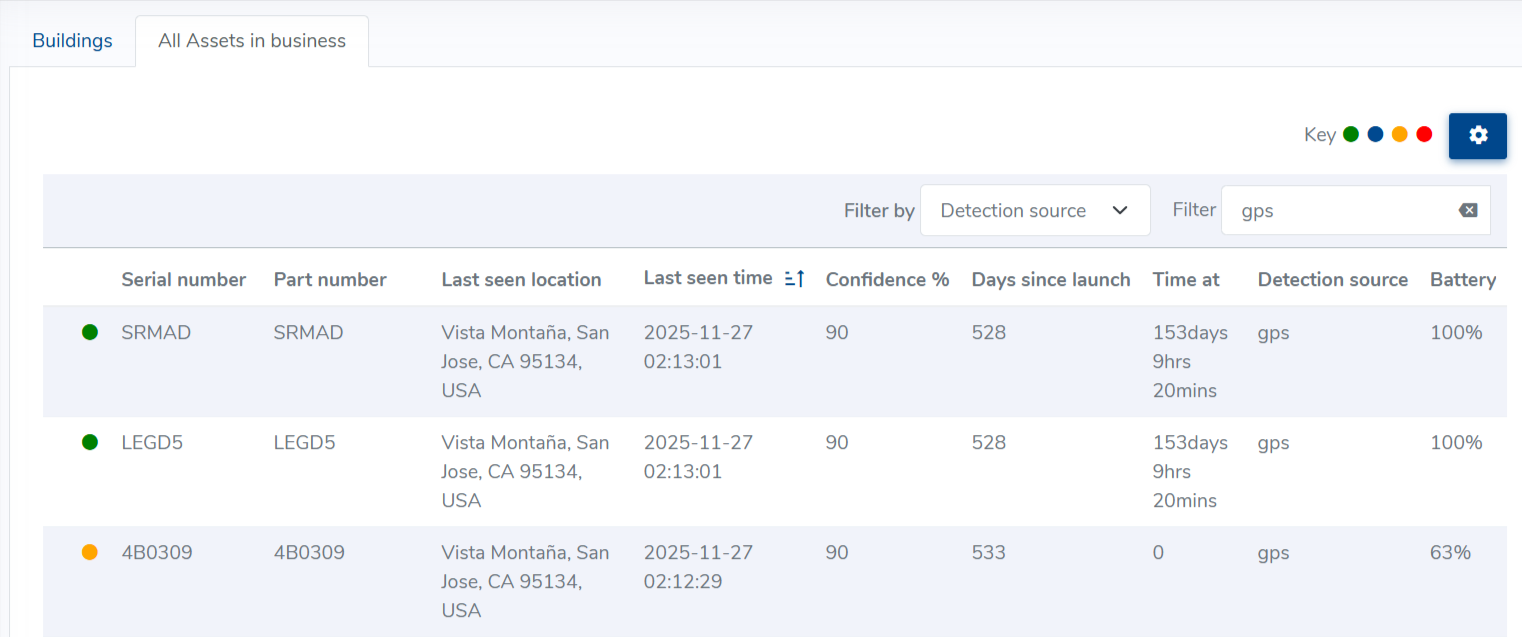
Task: Sort by Detection source column header
Action: pyautogui.click(x=1332, y=280)
